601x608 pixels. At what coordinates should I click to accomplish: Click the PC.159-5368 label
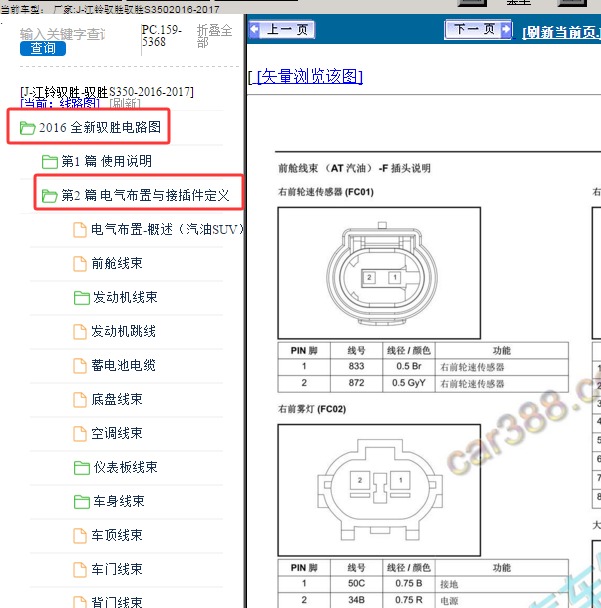coord(161,36)
